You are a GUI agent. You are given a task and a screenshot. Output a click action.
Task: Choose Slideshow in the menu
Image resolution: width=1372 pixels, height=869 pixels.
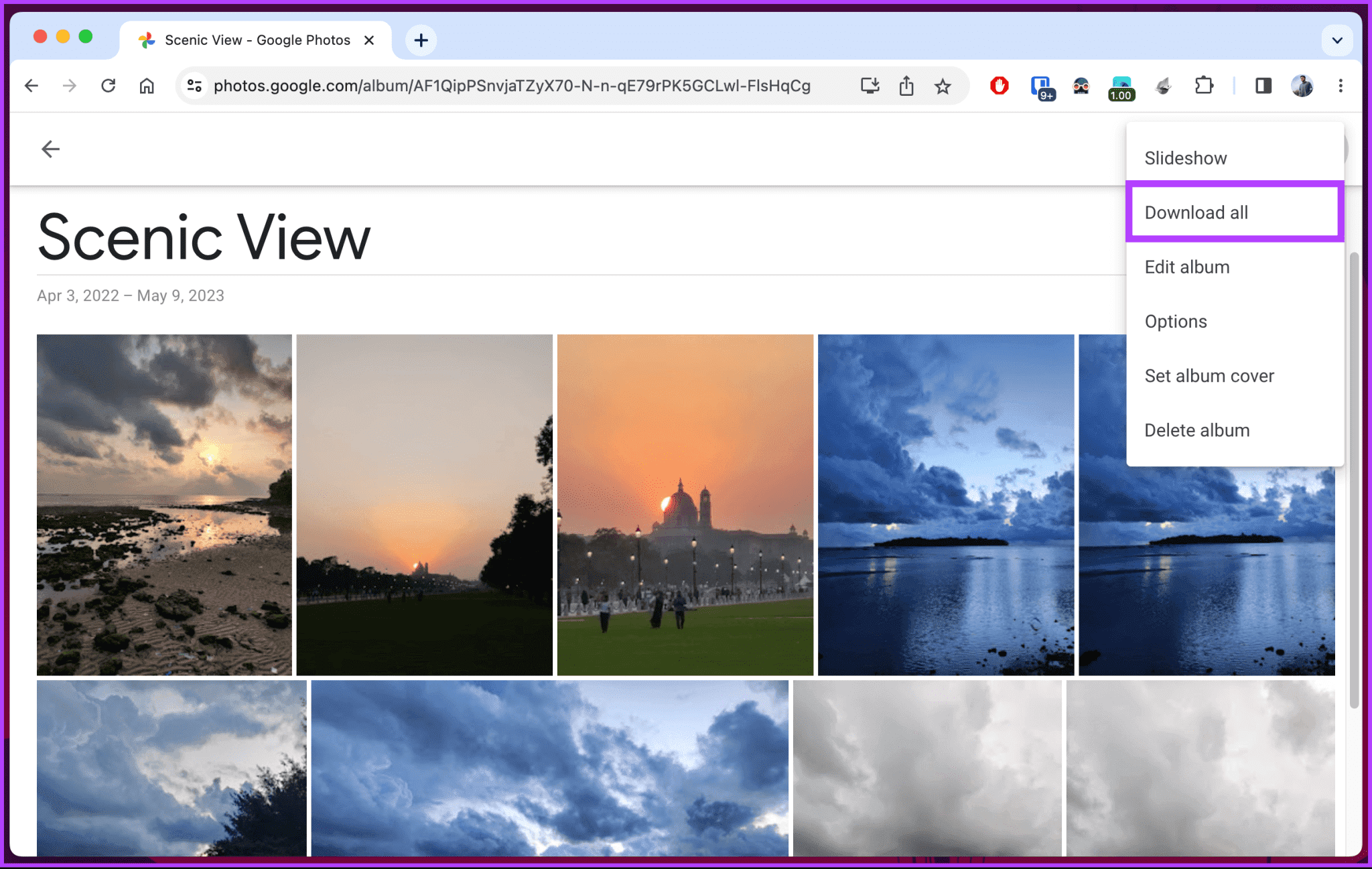[x=1185, y=158]
